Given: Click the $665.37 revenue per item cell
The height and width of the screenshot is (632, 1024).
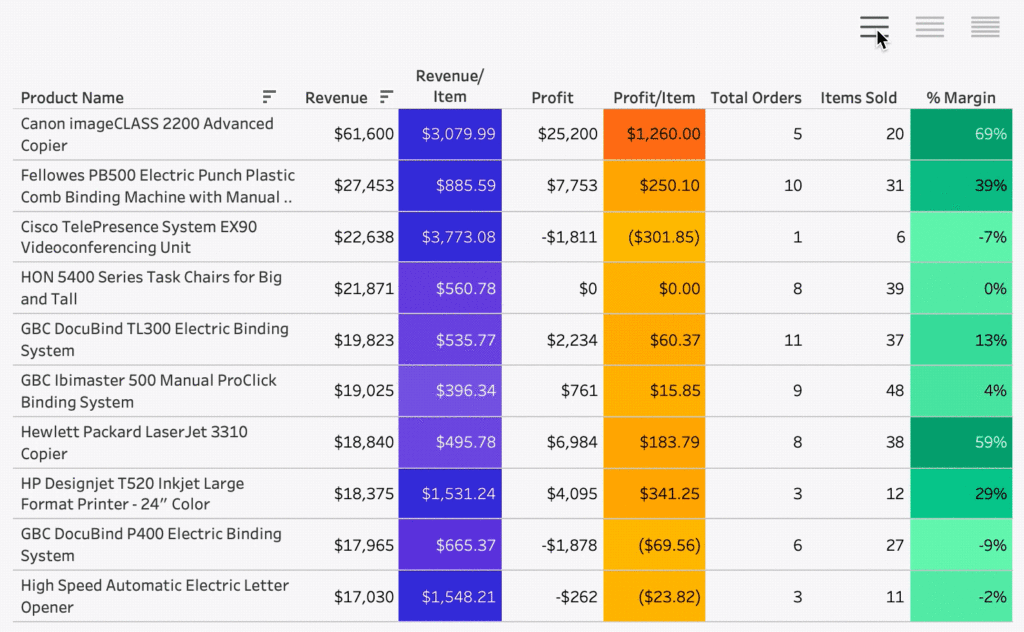Looking at the screenshot, I should pos(450,545).
